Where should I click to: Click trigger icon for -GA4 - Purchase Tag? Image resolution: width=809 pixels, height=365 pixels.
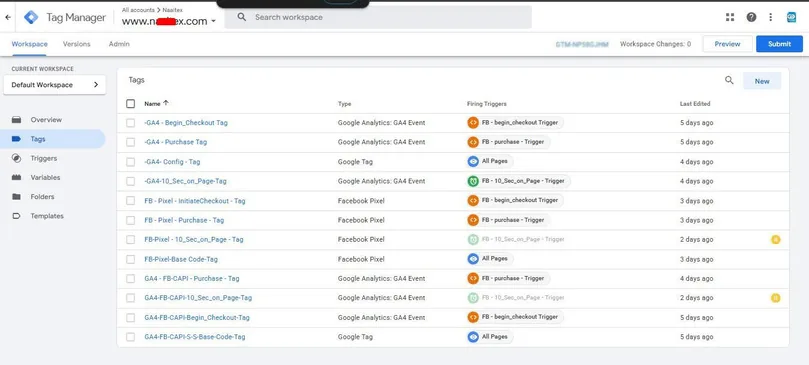pos(473,142)
